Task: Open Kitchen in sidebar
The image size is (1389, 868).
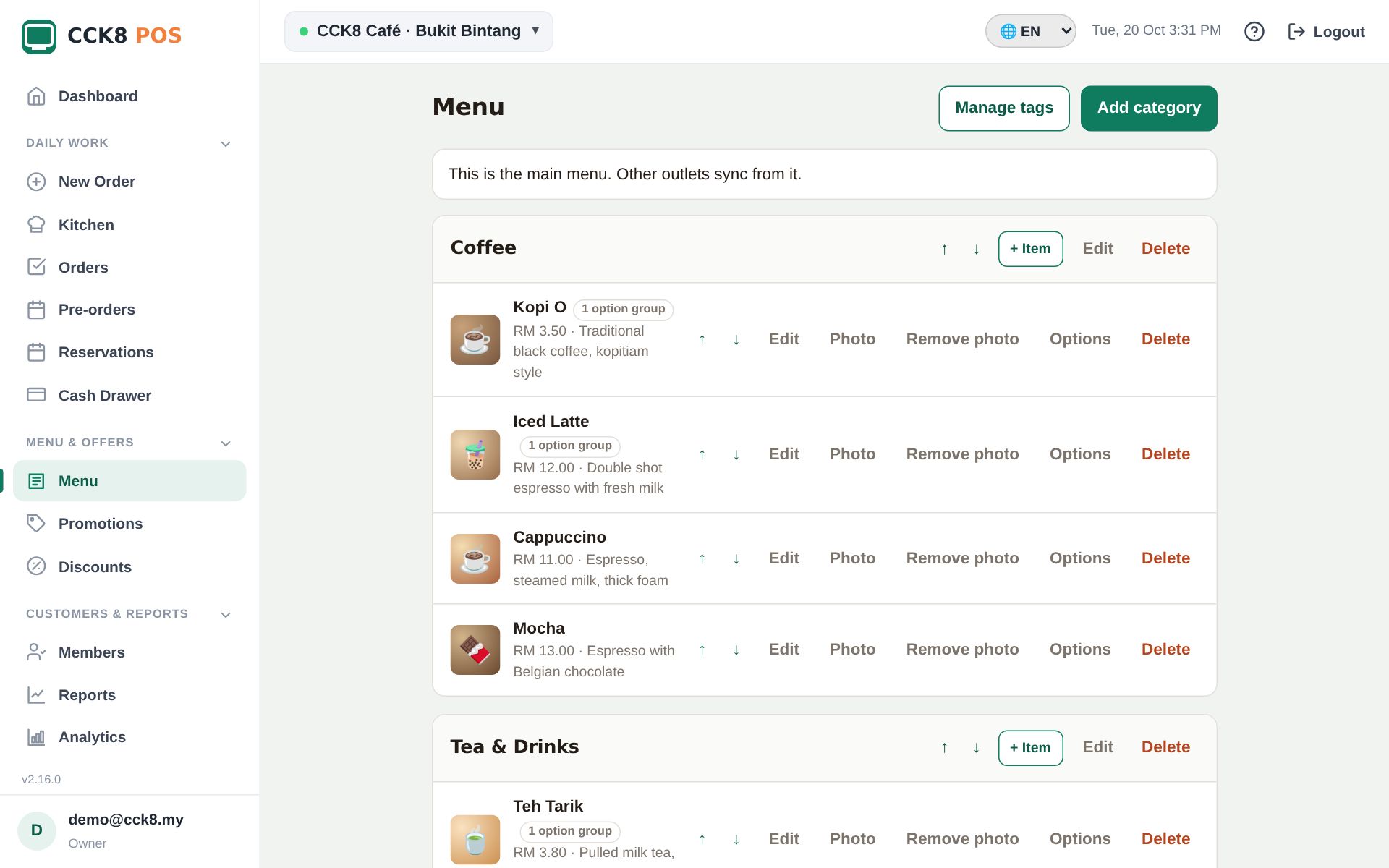Action: point(129,225)
